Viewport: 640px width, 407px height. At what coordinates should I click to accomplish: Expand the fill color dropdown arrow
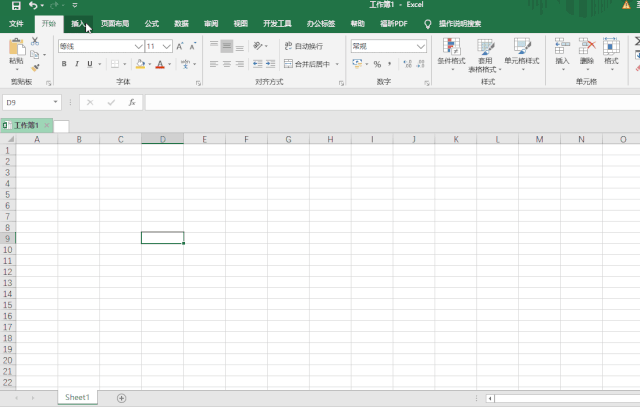tap(150, 64)
